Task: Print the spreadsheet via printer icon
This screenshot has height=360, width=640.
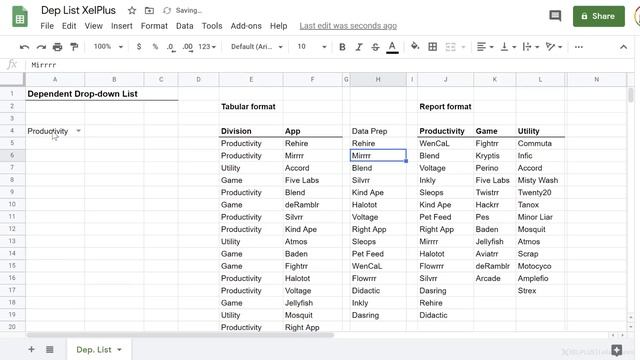Action: point(58,47)
